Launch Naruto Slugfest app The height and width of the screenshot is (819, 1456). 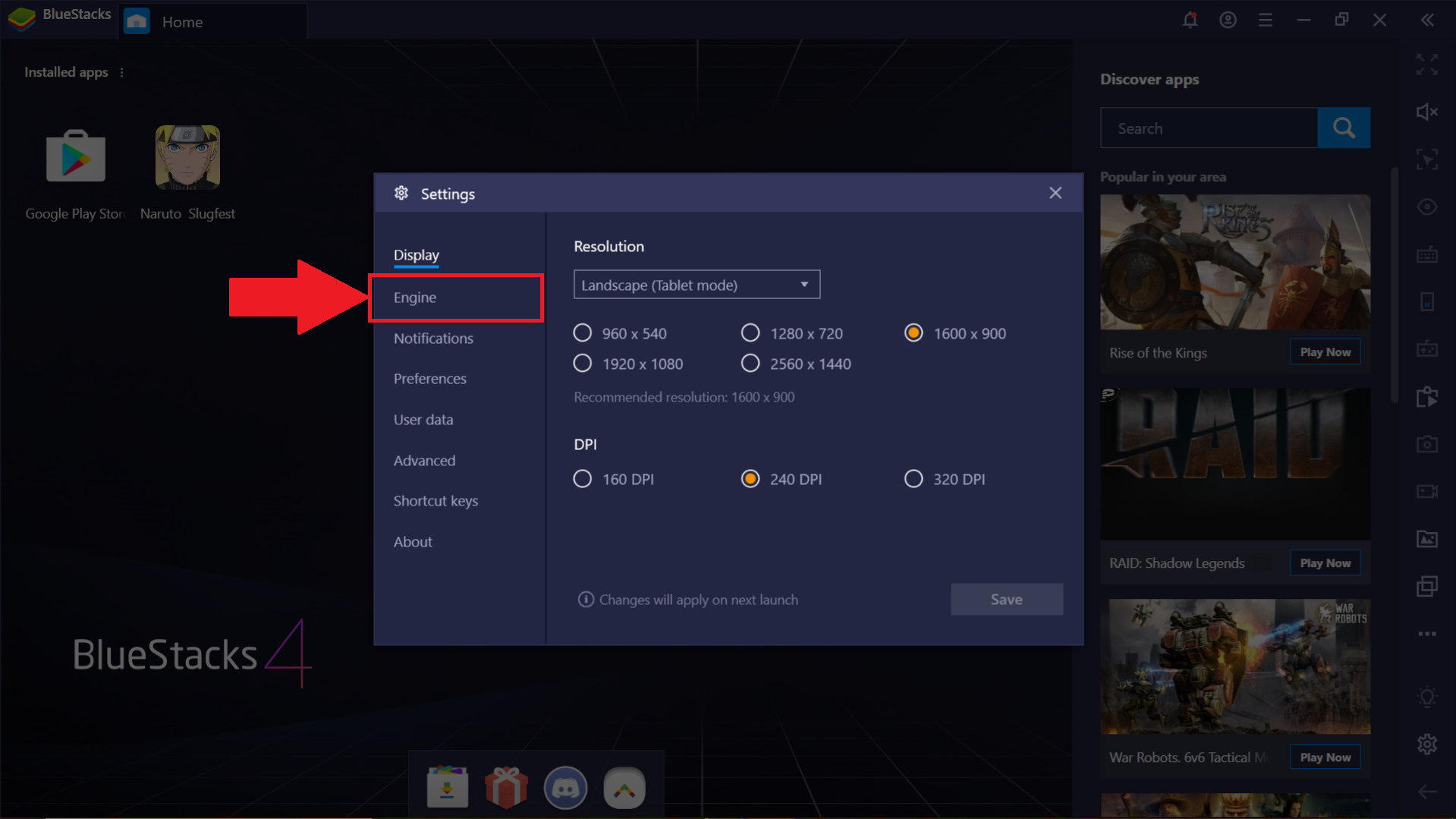coord(187,157)
